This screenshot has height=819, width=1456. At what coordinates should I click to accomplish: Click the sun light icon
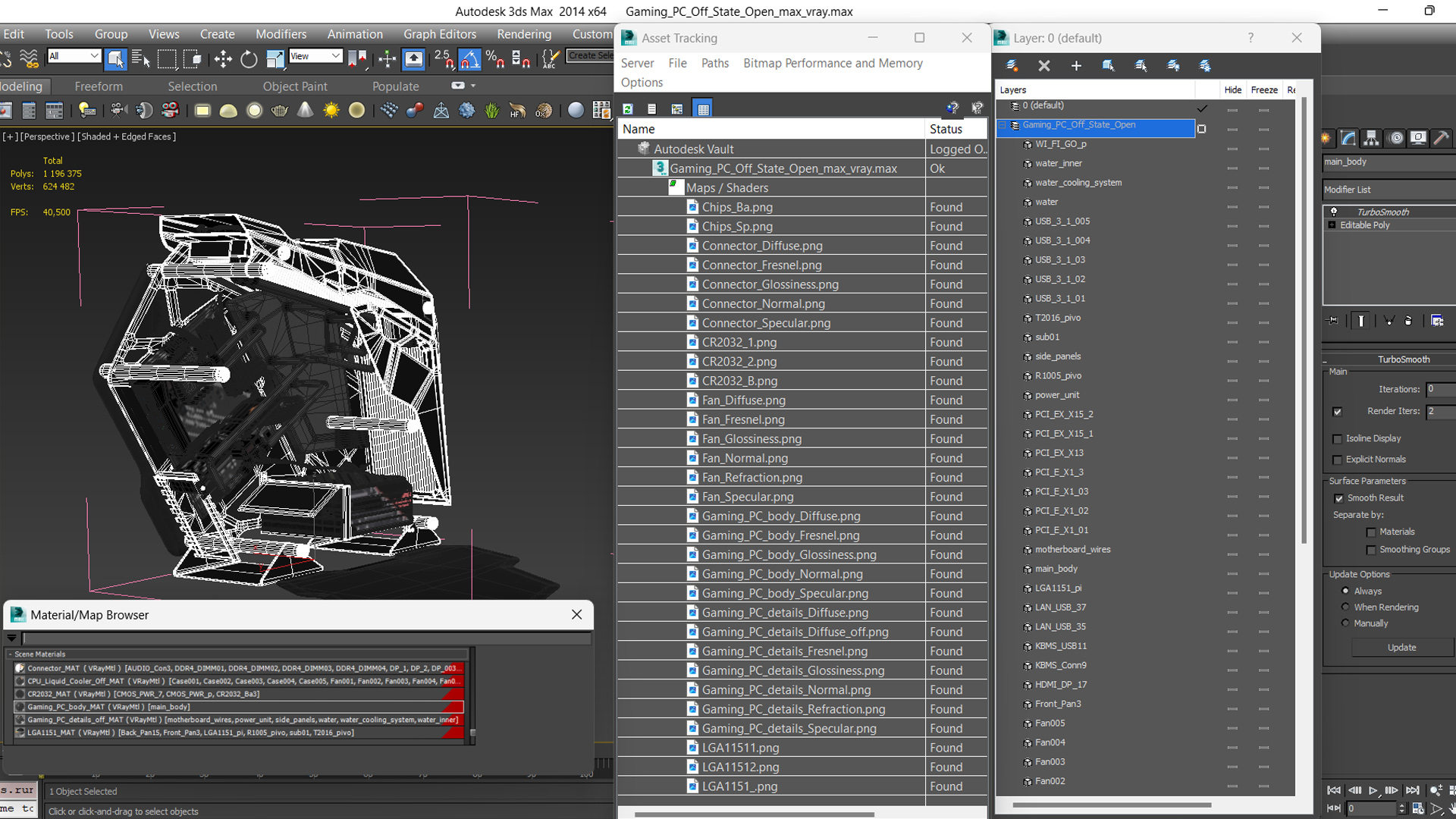tap(331, 111)
